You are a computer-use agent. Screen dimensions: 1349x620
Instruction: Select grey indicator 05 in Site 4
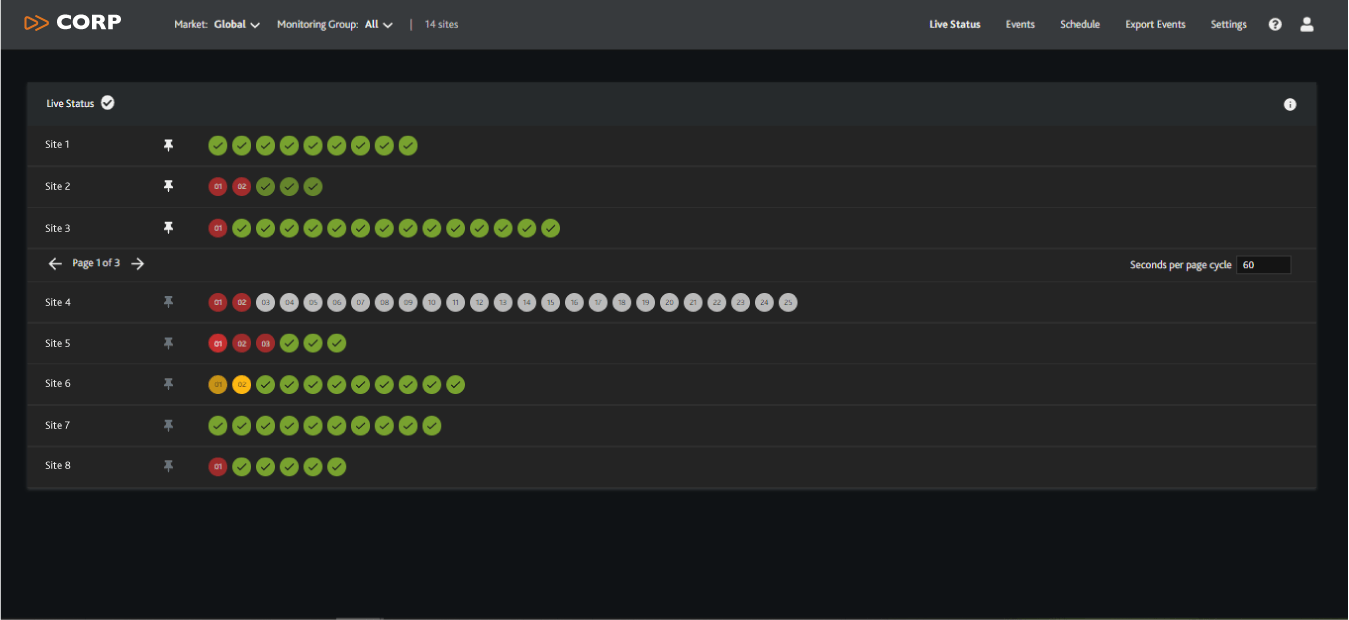click(313, 302)
